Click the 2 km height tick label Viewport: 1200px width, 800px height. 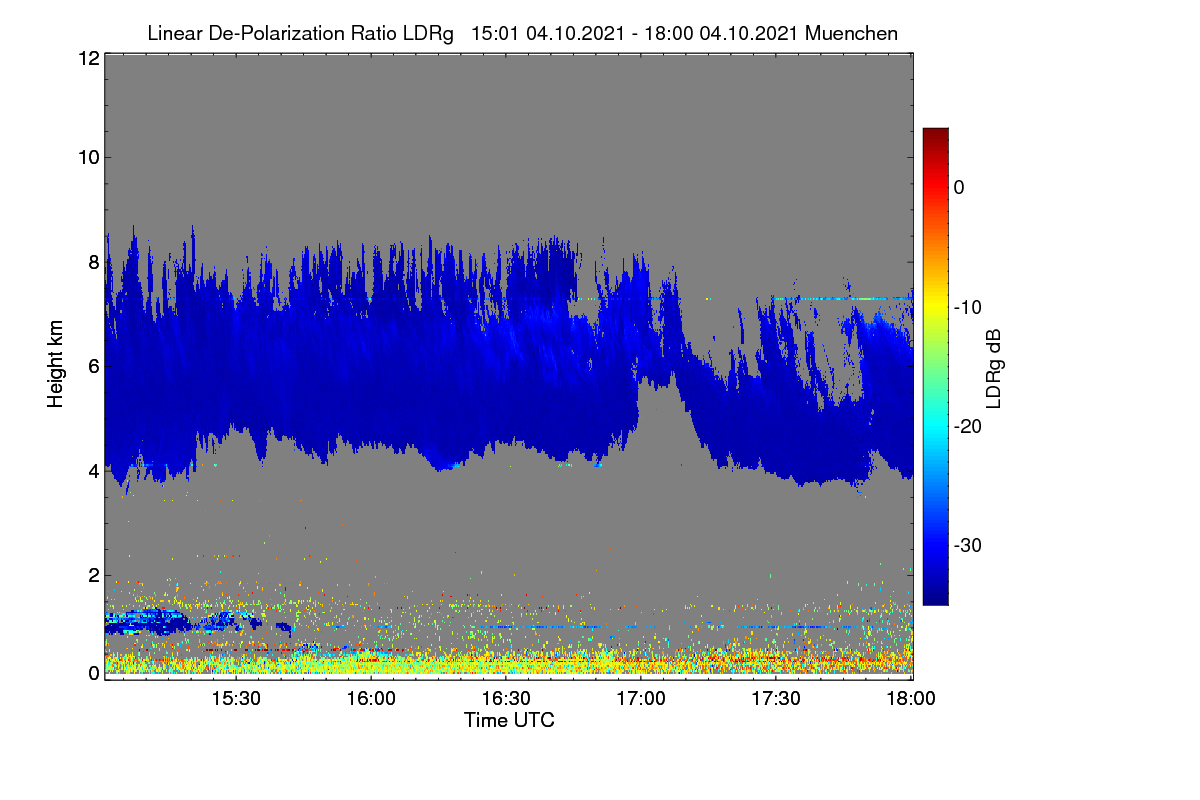point(93,575)
